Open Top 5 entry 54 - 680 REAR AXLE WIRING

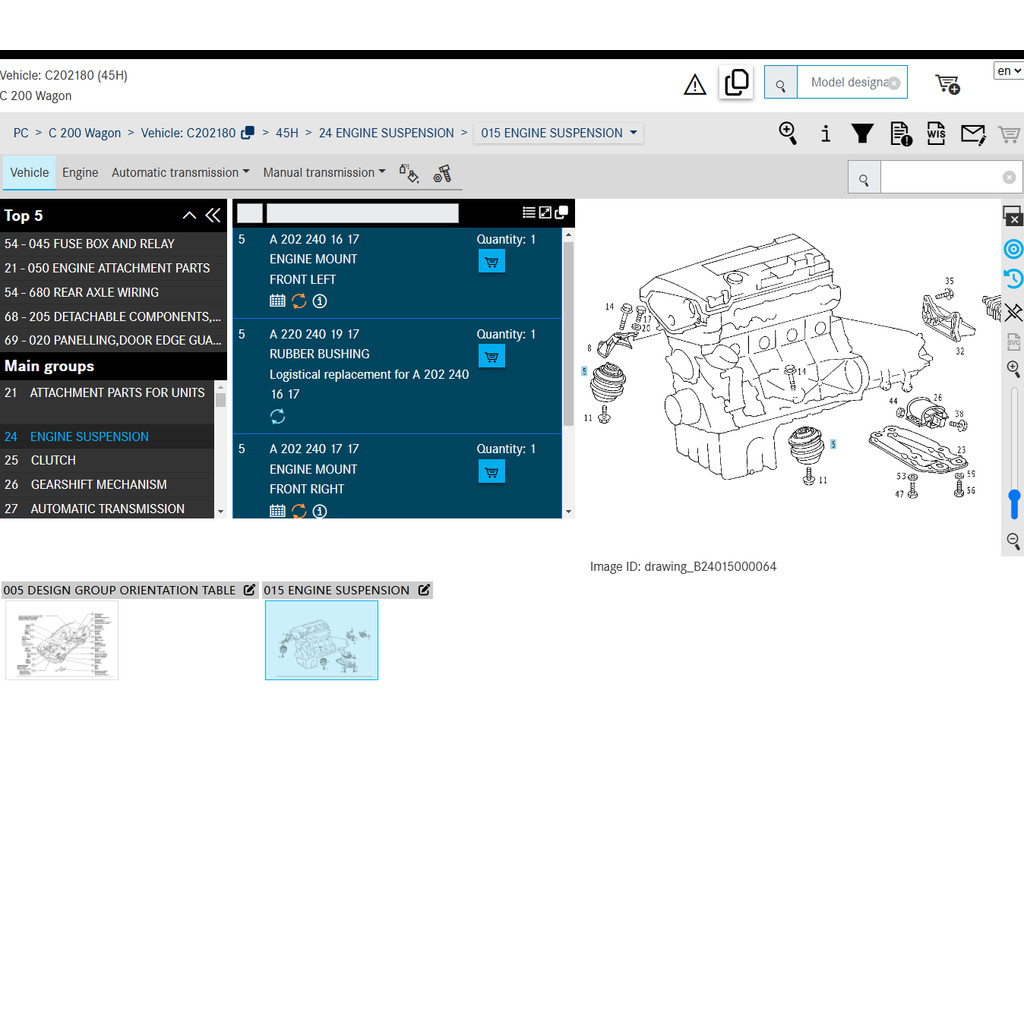pos(114,292)
